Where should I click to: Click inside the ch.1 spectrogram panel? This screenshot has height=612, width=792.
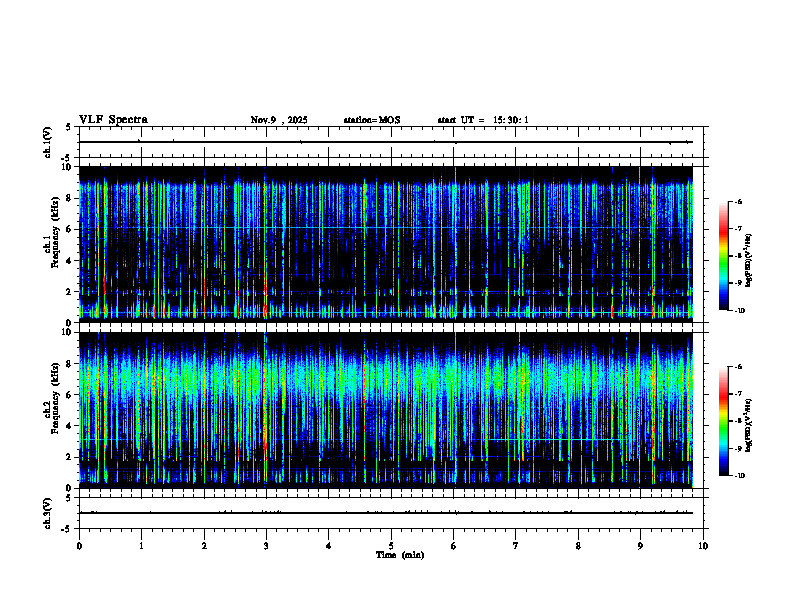(x=386, y=242)
